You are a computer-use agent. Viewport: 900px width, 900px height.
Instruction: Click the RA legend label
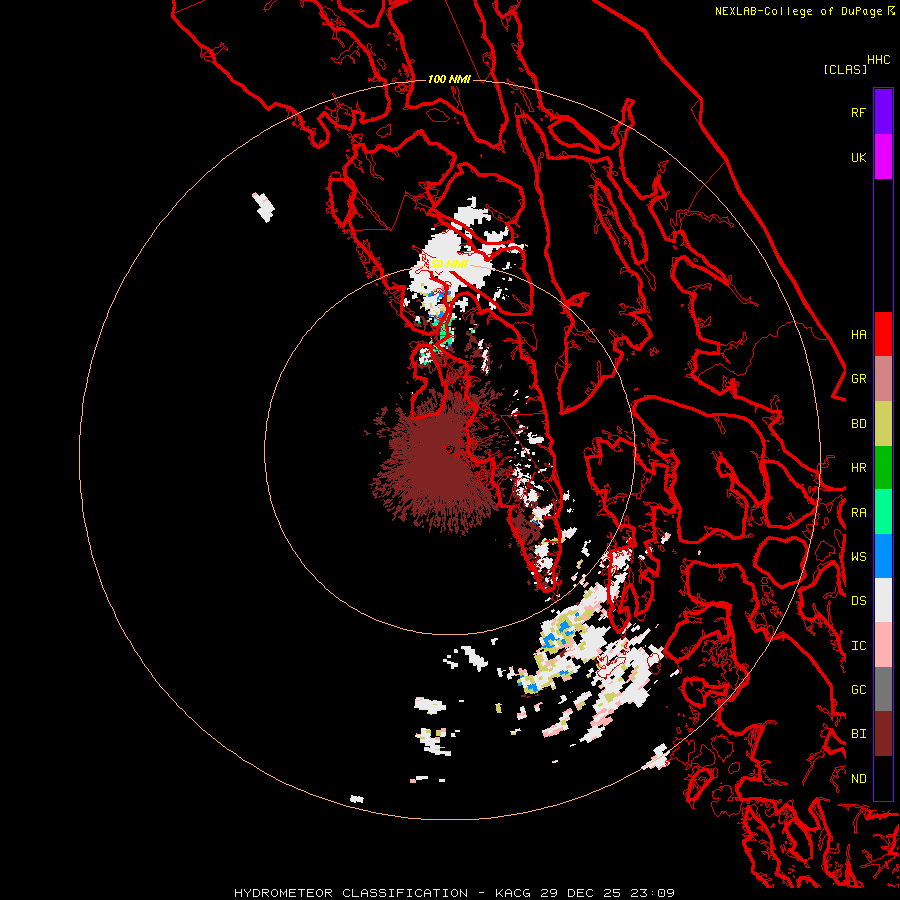(x=858, y=513)
